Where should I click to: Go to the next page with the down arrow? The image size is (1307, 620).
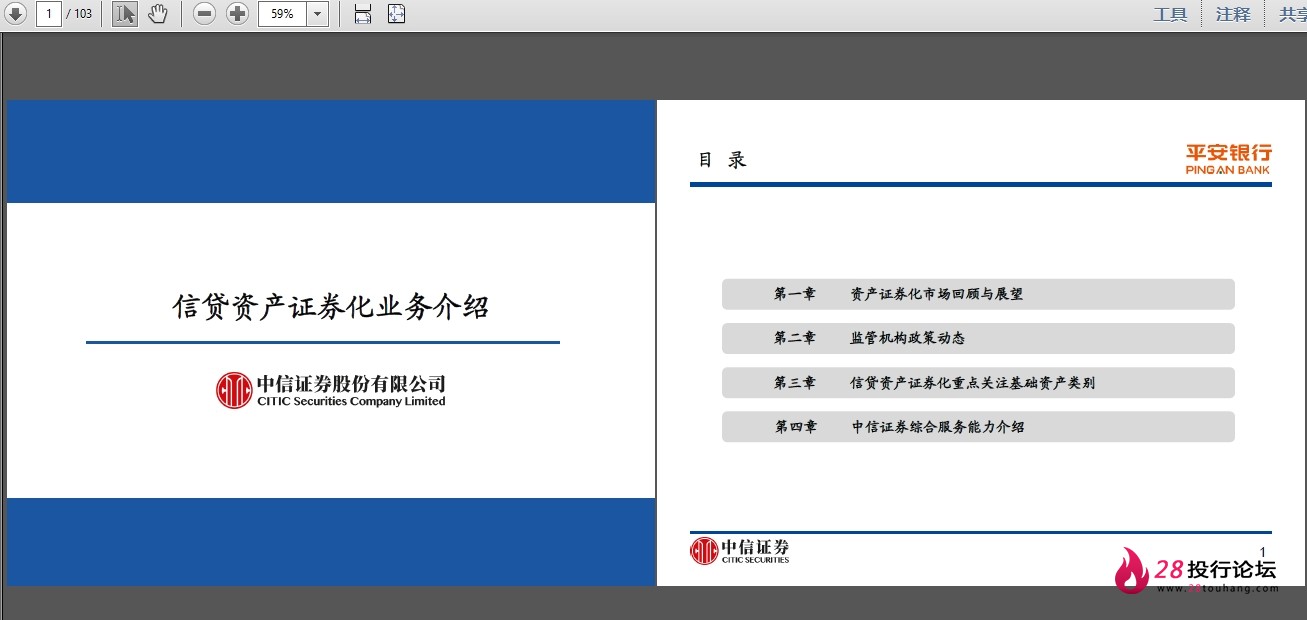(x=15, y=14)
